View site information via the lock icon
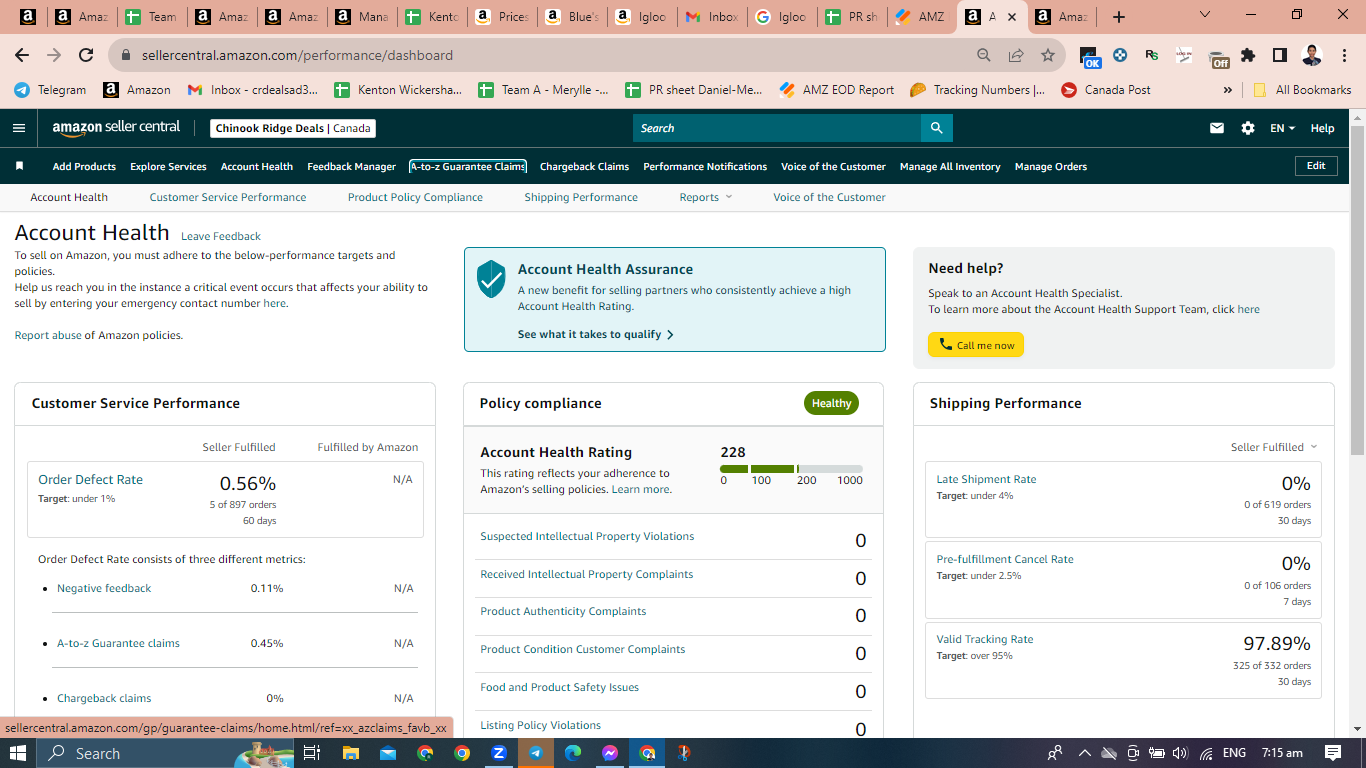Screen dimensions: 1366x768 (126, 55)
